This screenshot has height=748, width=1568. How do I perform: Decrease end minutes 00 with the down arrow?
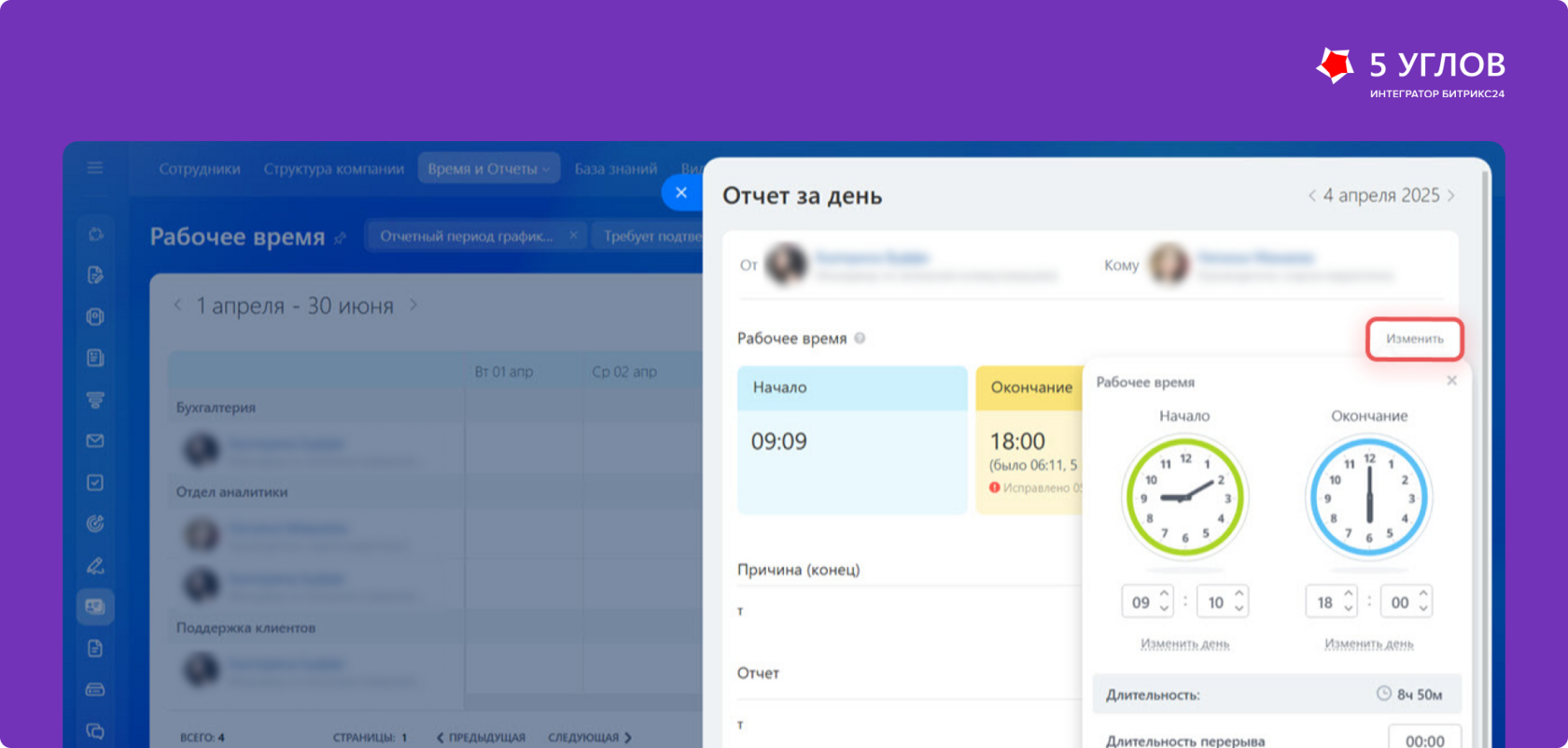pyautogui.click(x=1423, y=609)
